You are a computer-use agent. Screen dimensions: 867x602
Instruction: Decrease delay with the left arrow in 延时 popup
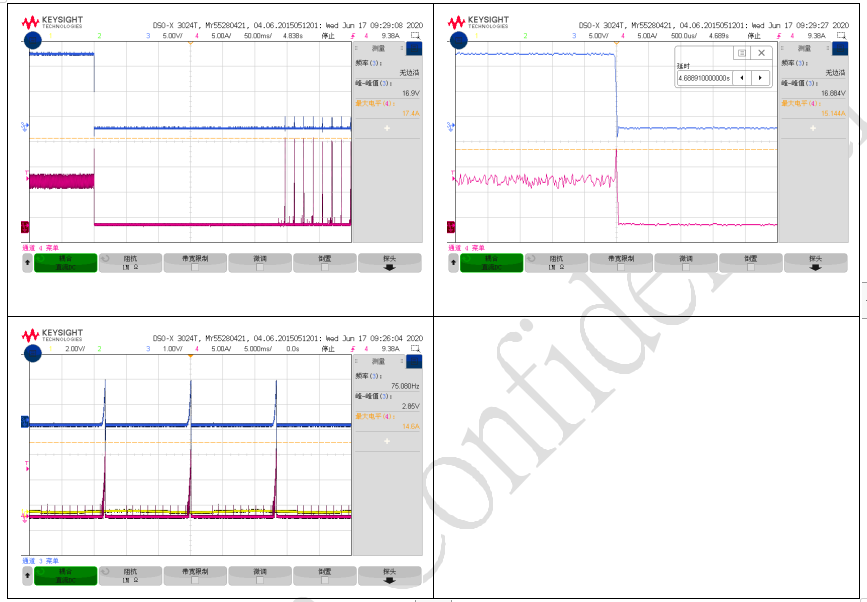tap(741, 78)
